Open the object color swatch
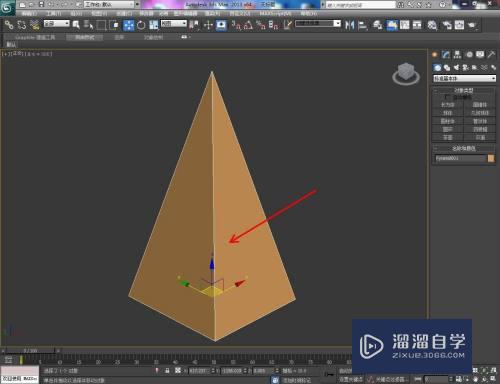 tap(491, 158)
